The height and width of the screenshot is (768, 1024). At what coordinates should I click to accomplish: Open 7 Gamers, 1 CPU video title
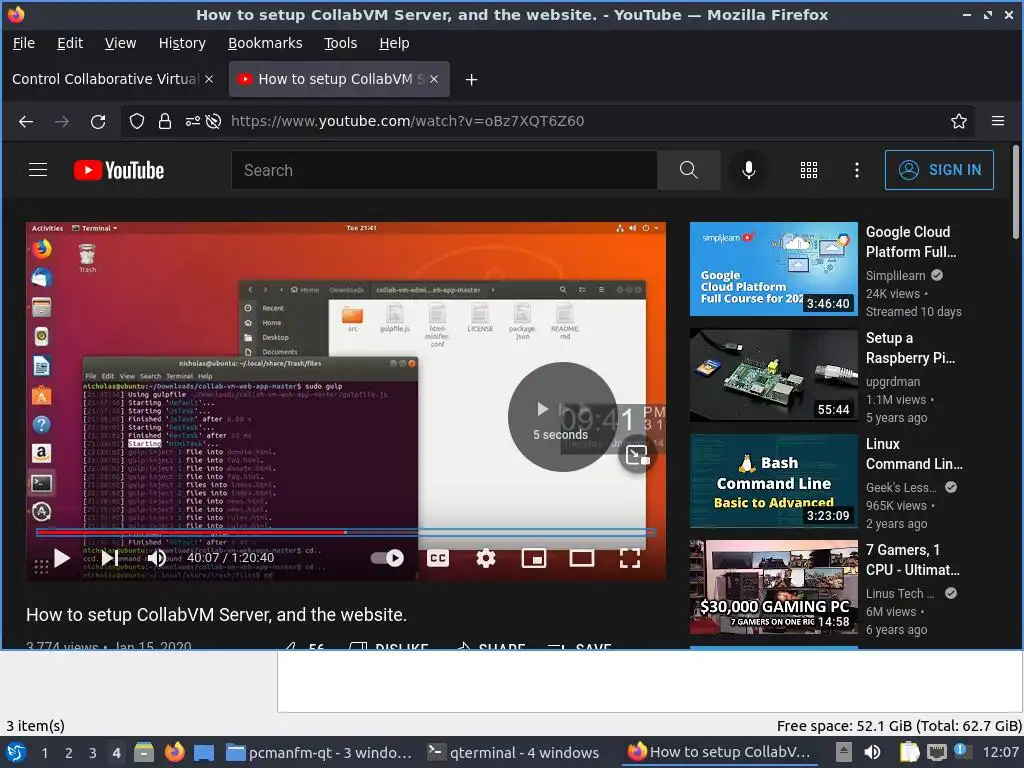913,560
